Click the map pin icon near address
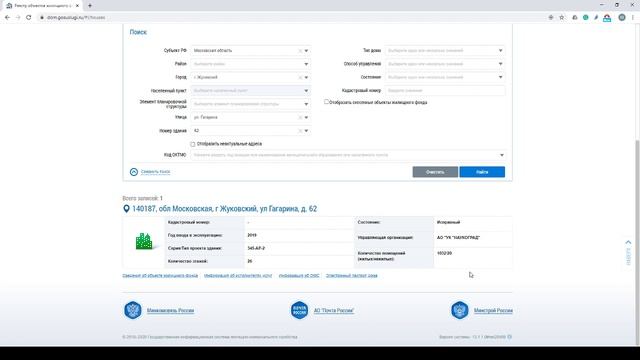The image size is (640, 360). click(x=126, y=209)
